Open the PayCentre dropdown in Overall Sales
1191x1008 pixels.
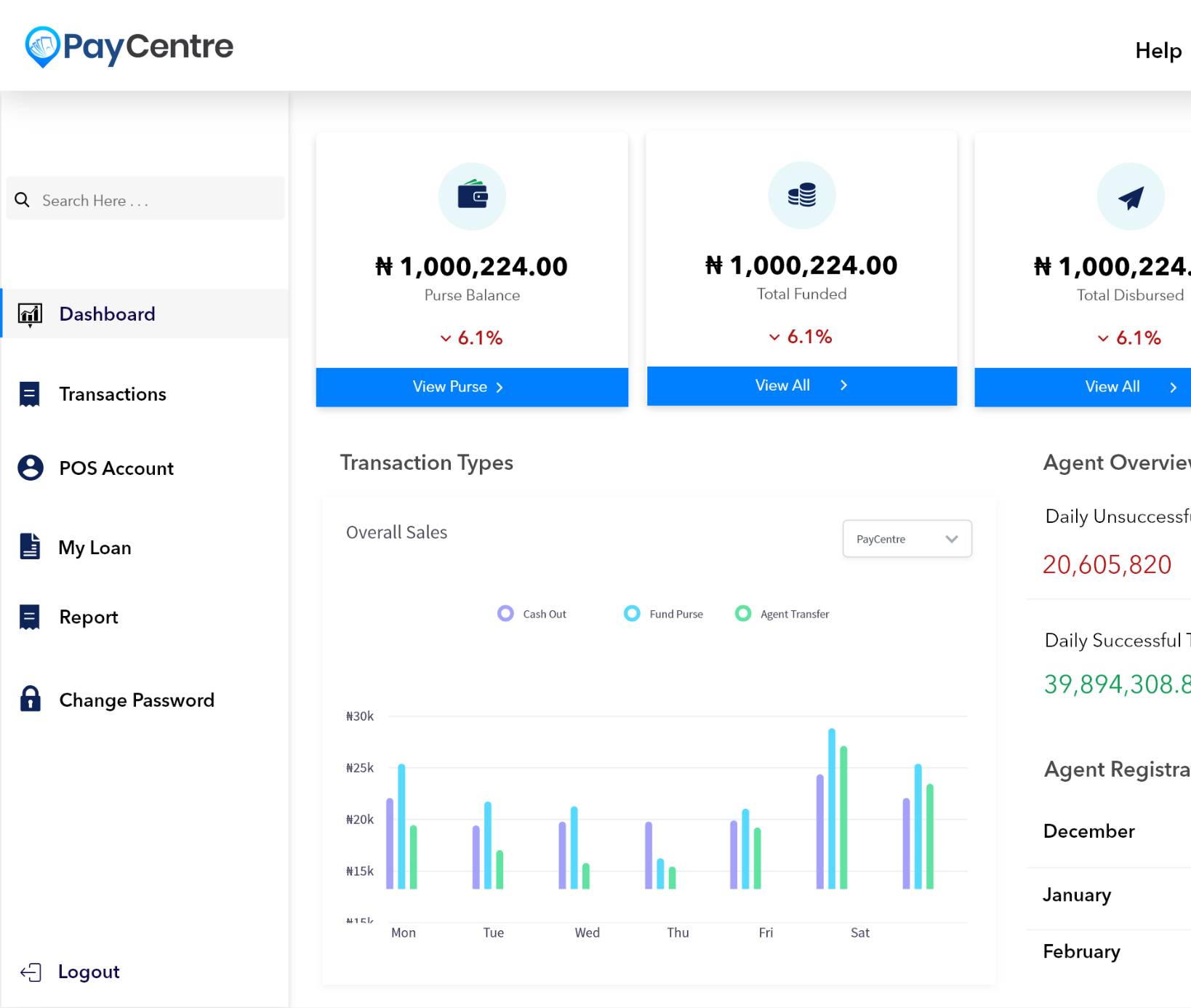[x=907, y=539]
